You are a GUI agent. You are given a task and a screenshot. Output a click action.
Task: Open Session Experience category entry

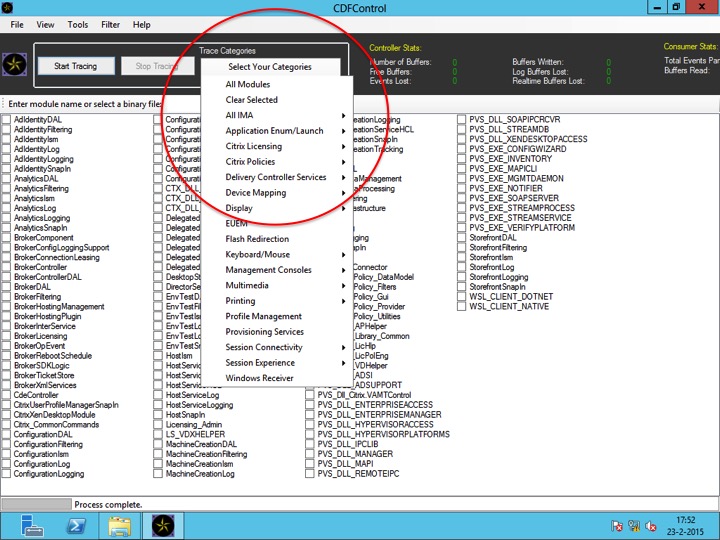[x=277, y=363]
